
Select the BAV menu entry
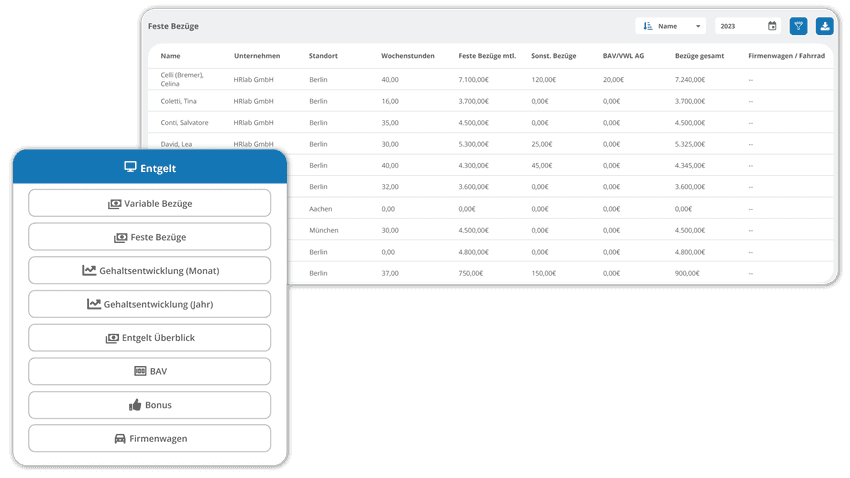click(150, 371)
